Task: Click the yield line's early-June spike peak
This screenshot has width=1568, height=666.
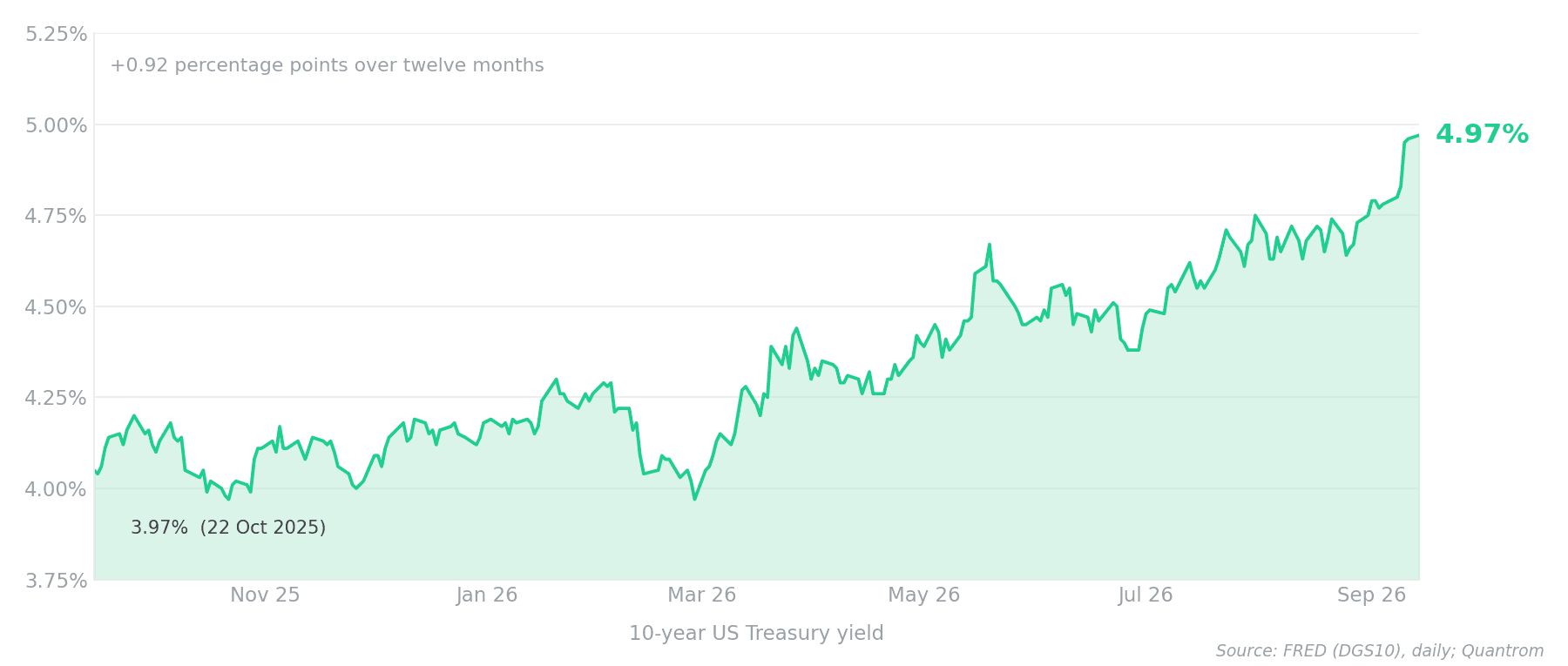Action: [989, 245]
